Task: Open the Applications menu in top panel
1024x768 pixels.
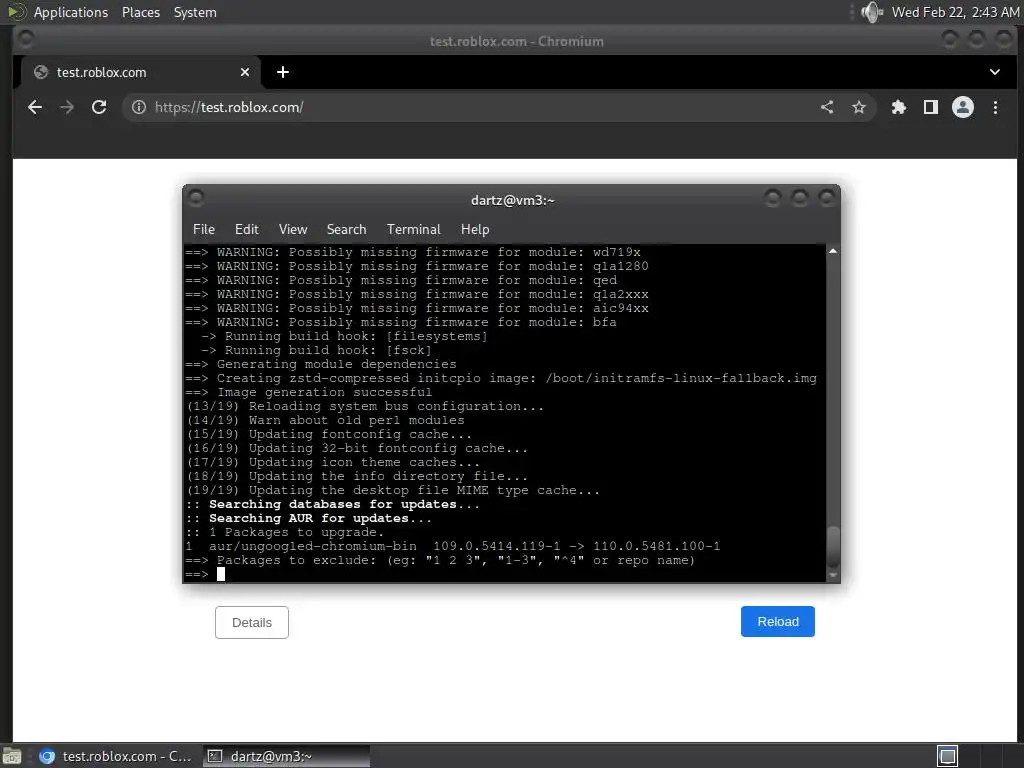Action: 71,12
